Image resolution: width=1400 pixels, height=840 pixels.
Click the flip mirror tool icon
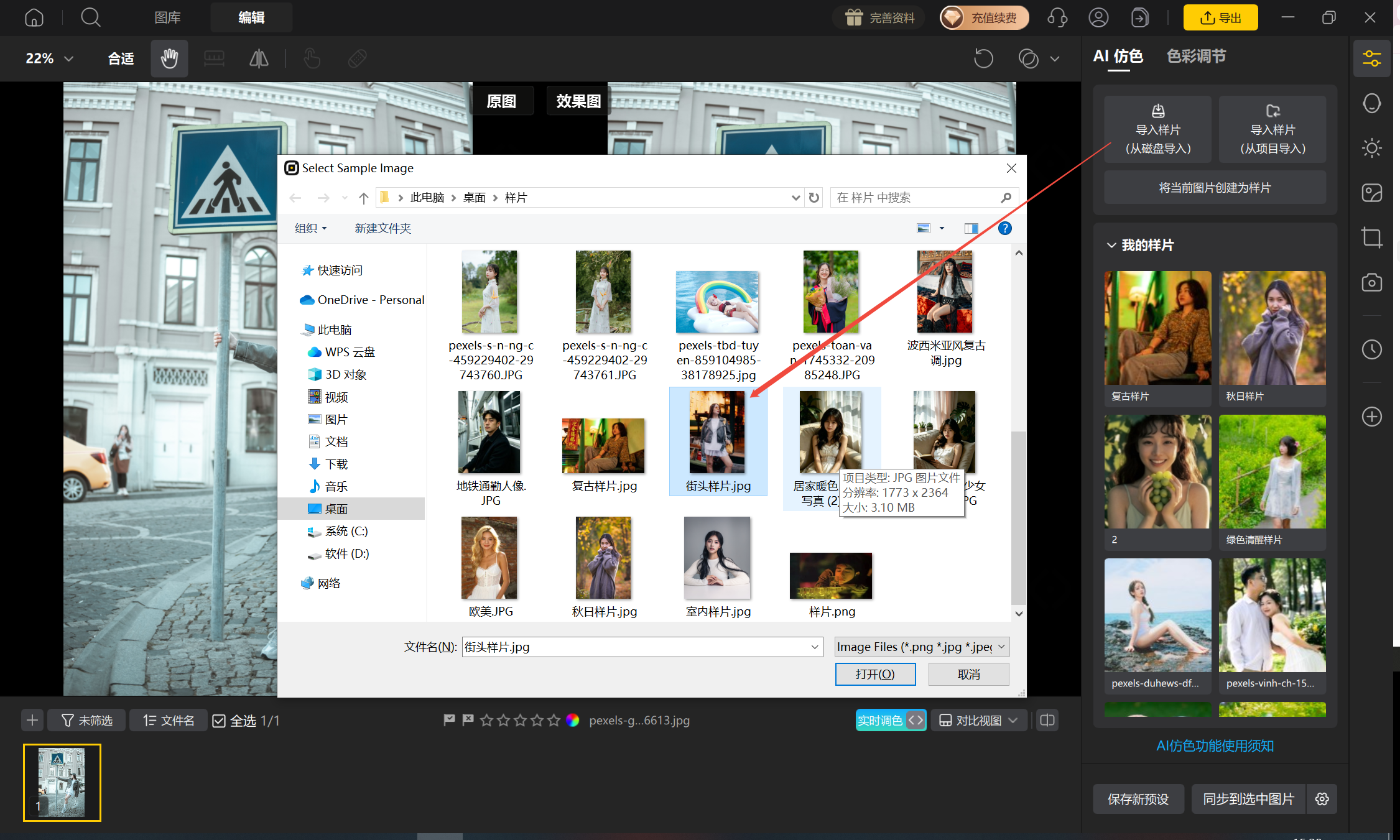pyautogui.click(x=259, y=58)
